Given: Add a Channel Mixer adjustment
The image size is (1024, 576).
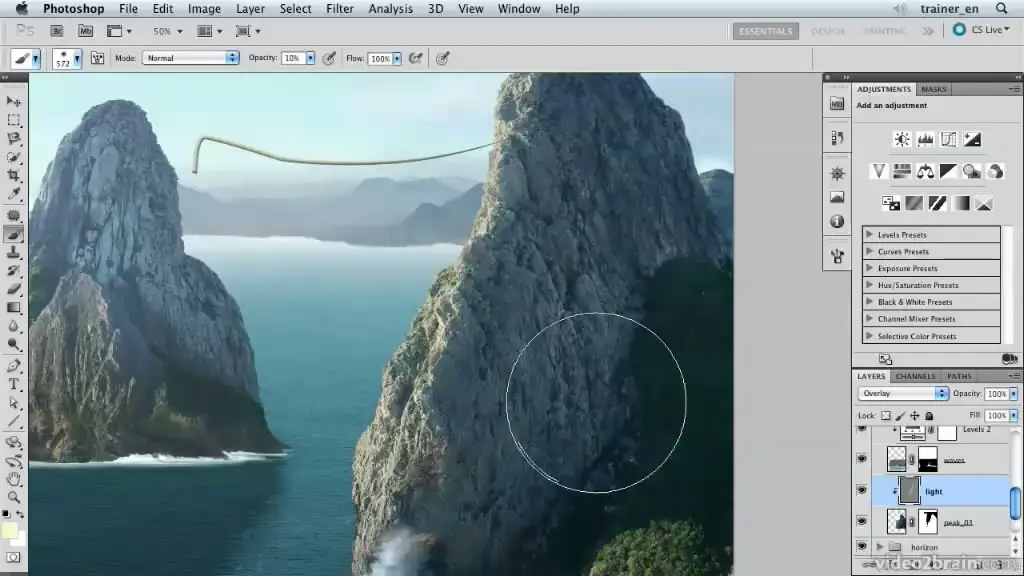Looking at the screenshot, I should (995, 171).
